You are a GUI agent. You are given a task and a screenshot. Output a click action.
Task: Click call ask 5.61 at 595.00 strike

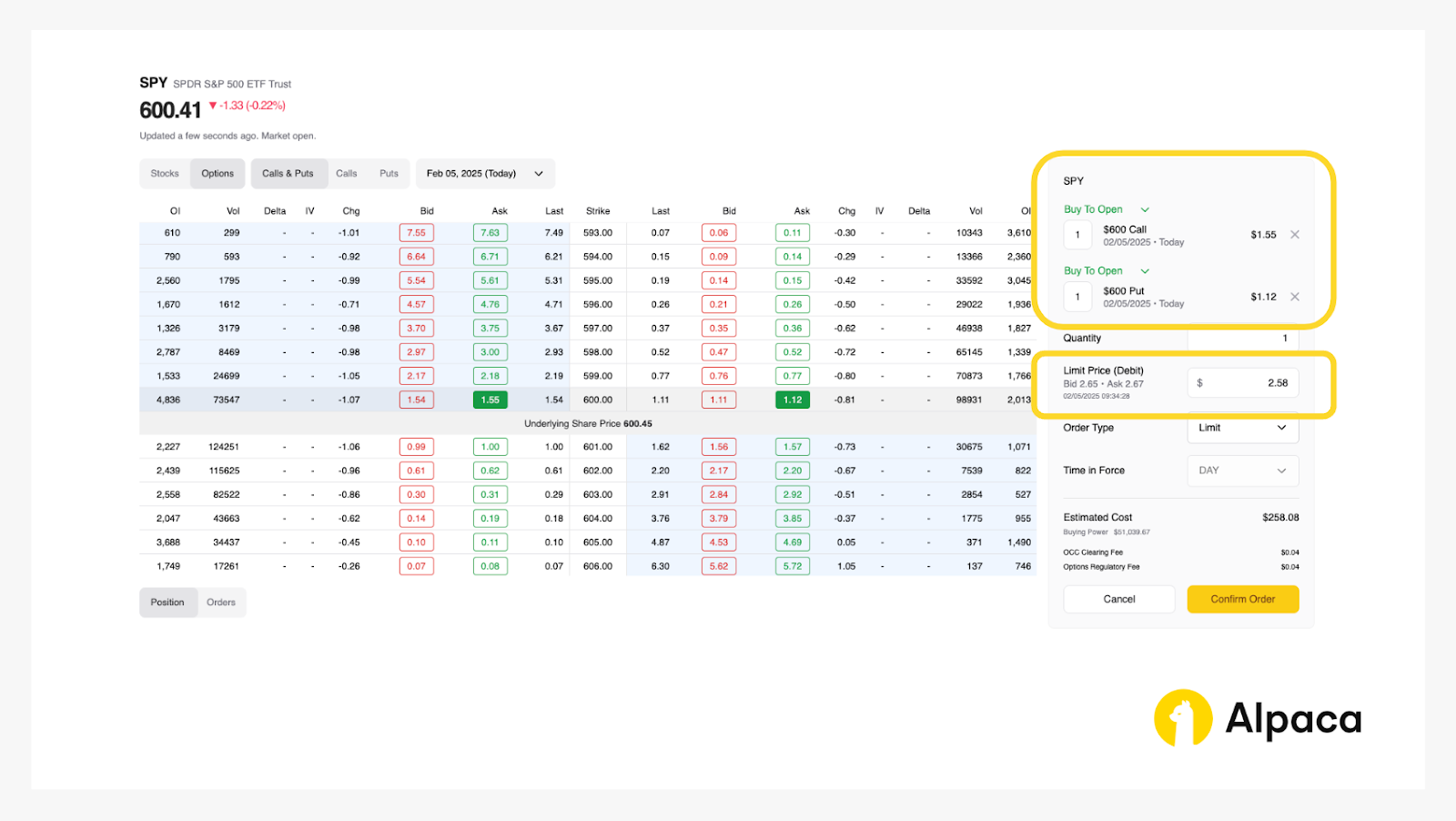pos(490,280)
